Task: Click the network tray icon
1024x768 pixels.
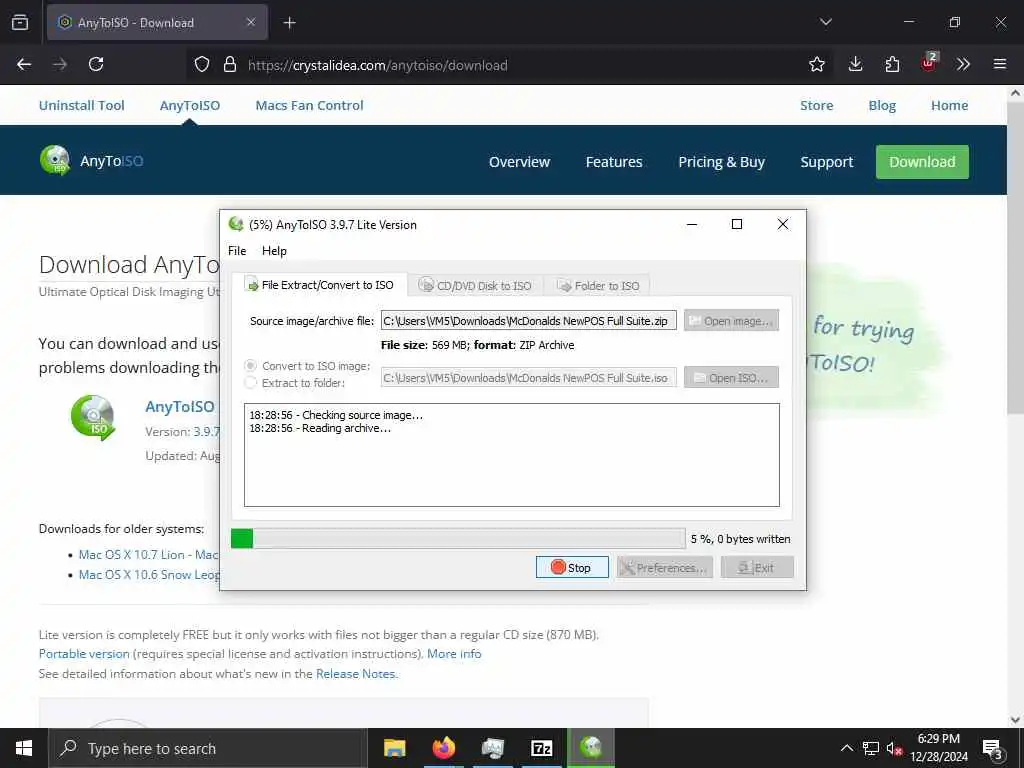Action: pos(871,748)
